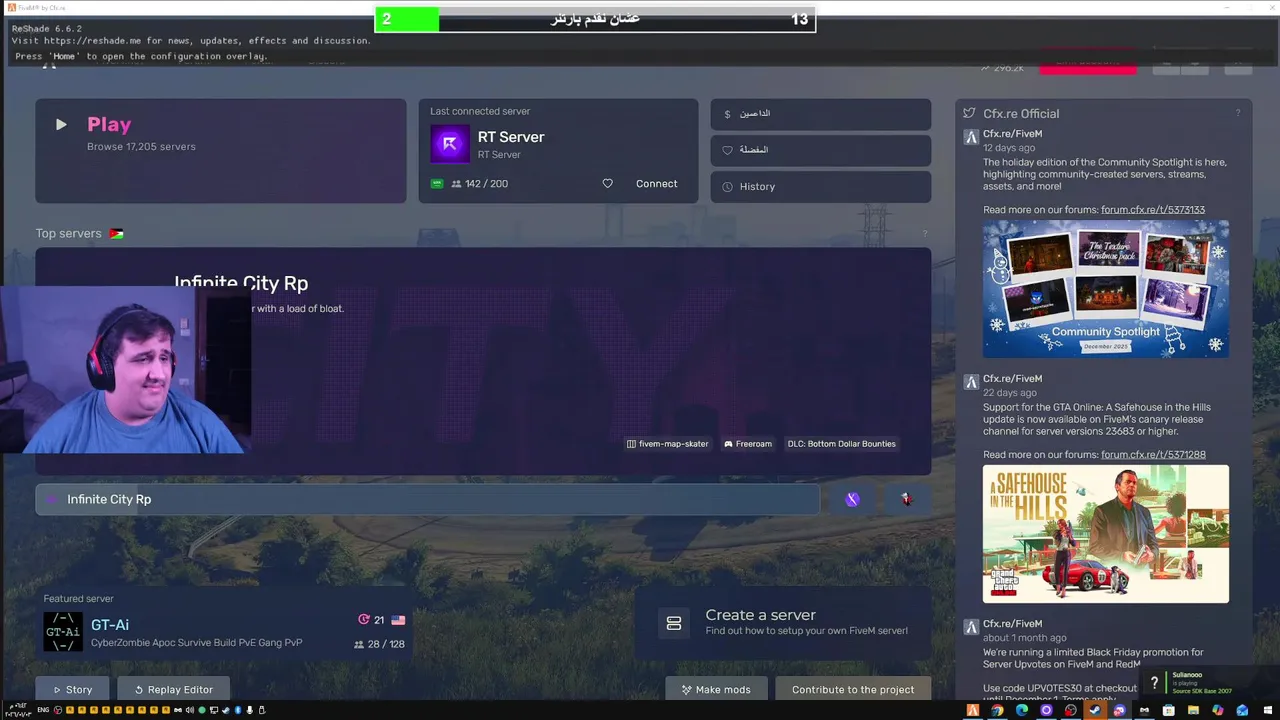Open the supporters row with dollar sign
The image size is (1280, 720).
click(821, 114)
